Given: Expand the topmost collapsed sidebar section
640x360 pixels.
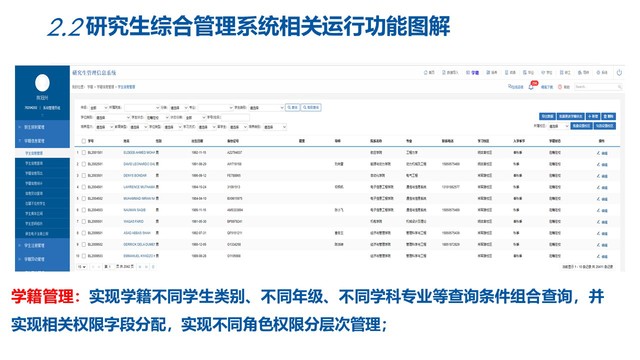Looking at the screenshot, I should click(x=42, y=127).
